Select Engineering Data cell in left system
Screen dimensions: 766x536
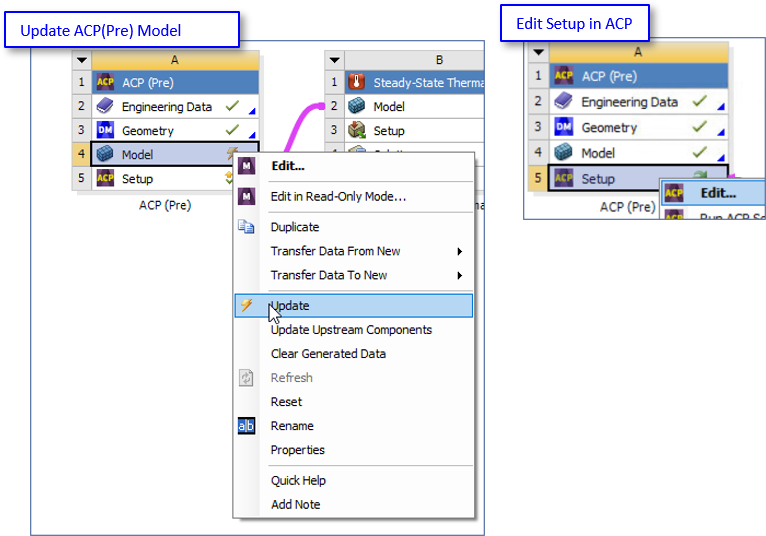[175, 106]
